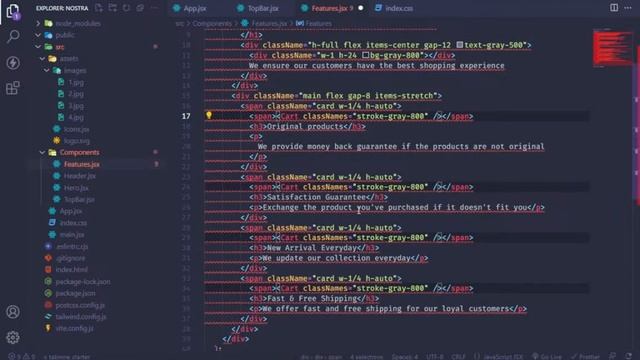Open Explorer more actions ellipsis
This screenshot has height=360, width=640.
coord(154,8)
